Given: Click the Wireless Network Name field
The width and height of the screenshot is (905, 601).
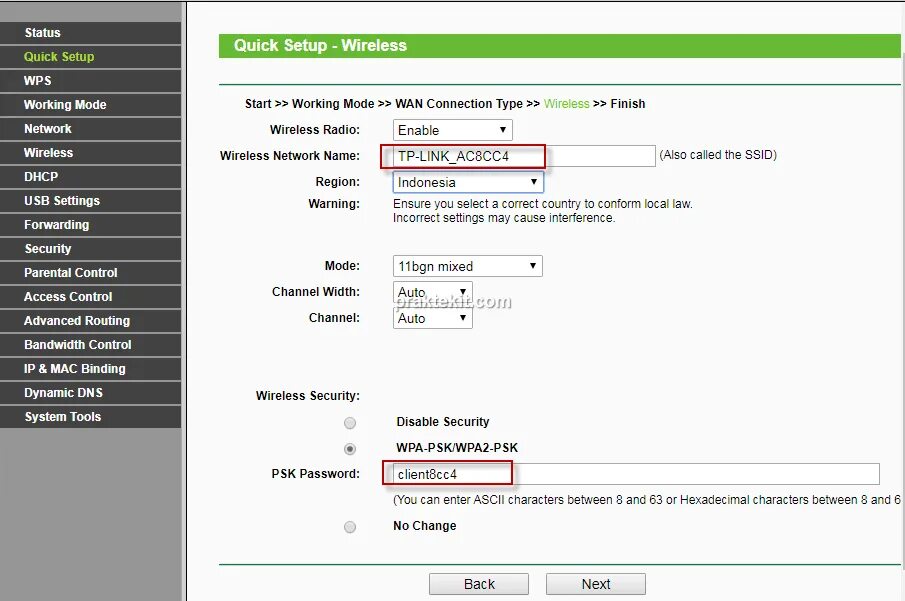Looking at the screenshot, I should tap(524, 156).
